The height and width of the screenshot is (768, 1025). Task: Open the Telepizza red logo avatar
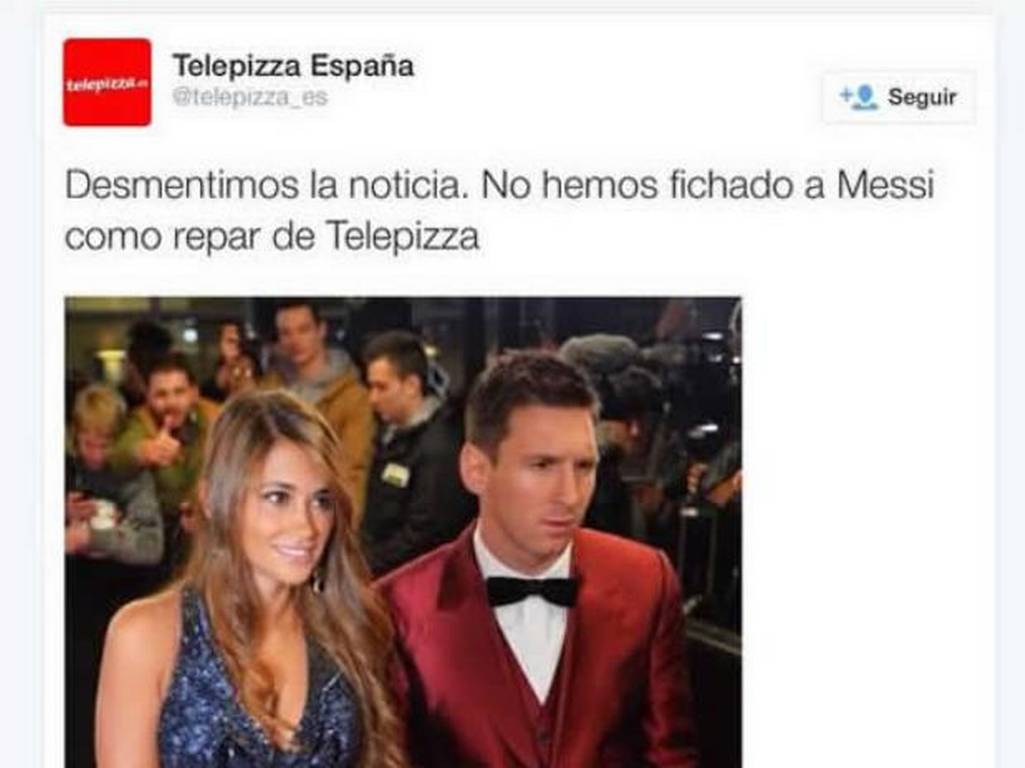pyautogui.click(x=107, y=82)
